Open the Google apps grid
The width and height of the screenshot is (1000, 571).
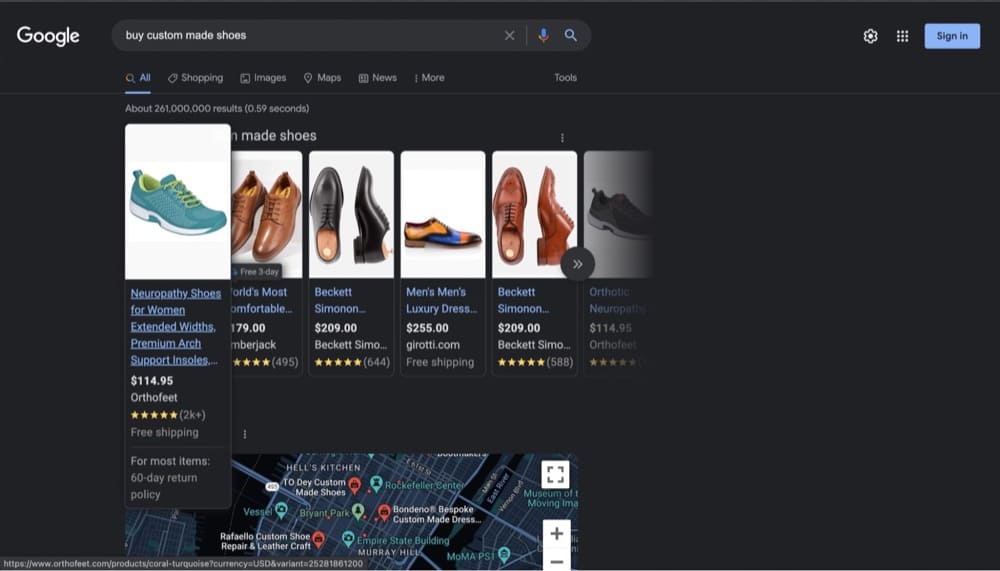902,36
